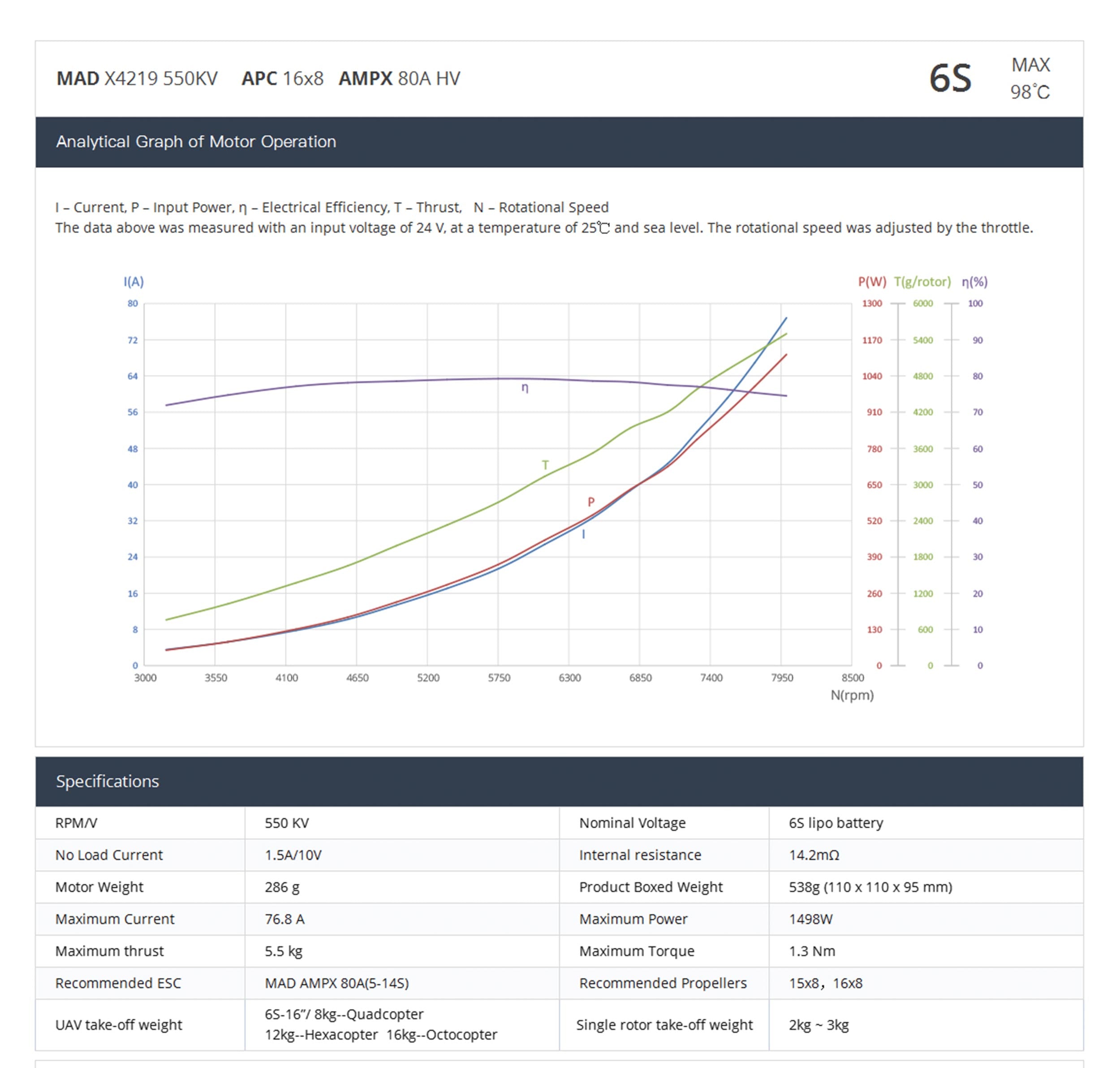The height and width of the screenshot is (1068, 1120).
Task: Click the '1300' power axis tick
Action: point(872,303)
